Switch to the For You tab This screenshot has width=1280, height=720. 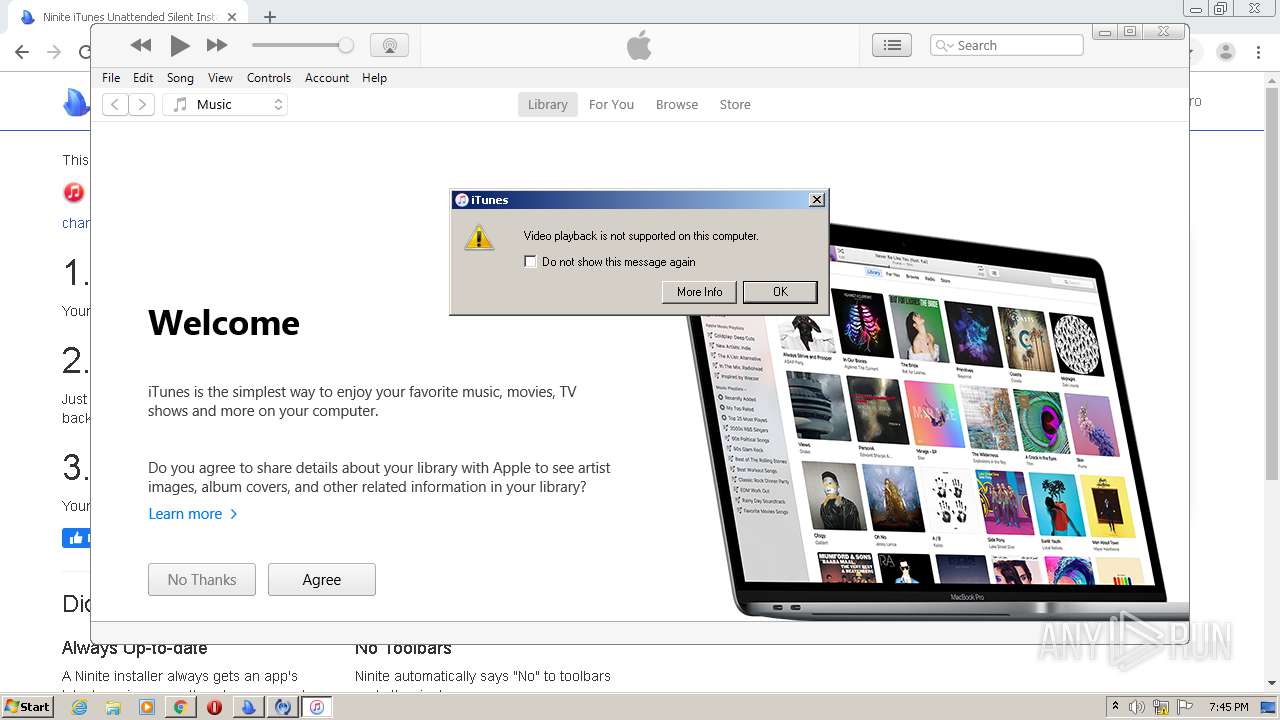(611, 104)
